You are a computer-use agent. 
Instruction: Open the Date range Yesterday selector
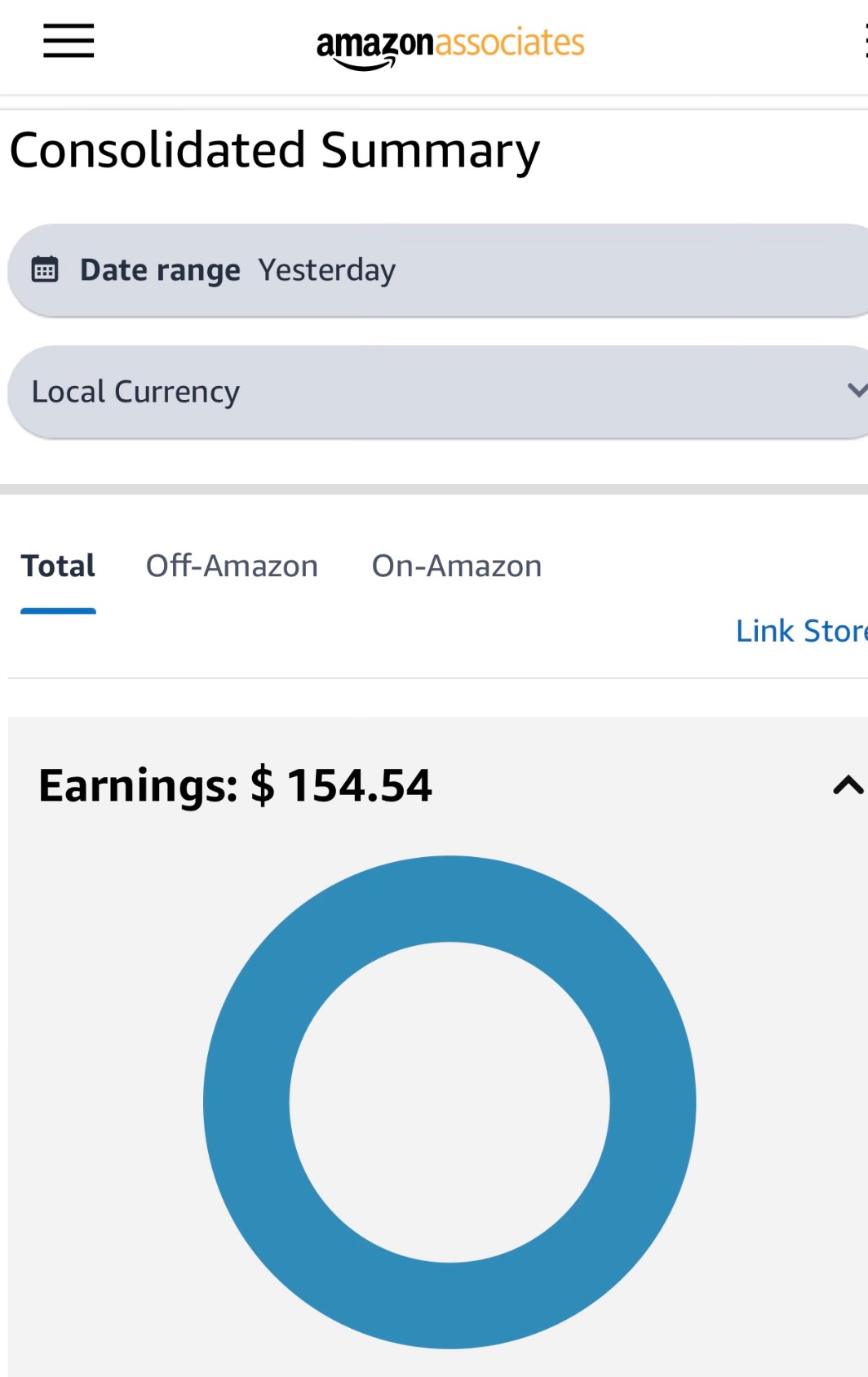(326, 270)
